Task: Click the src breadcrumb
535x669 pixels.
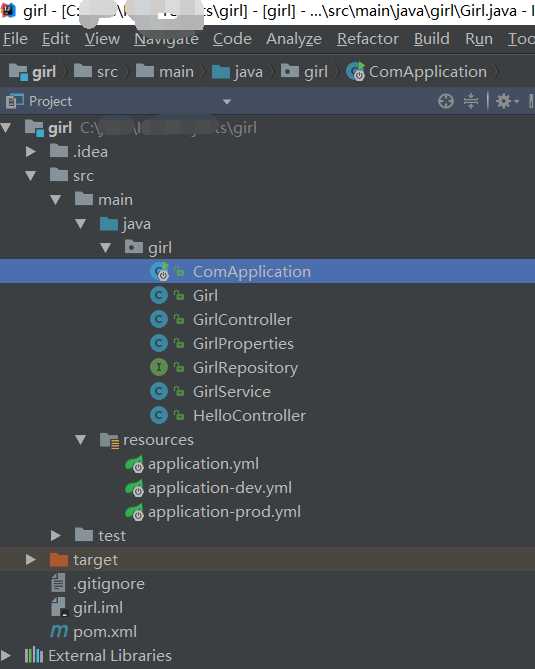Action: 96,72
